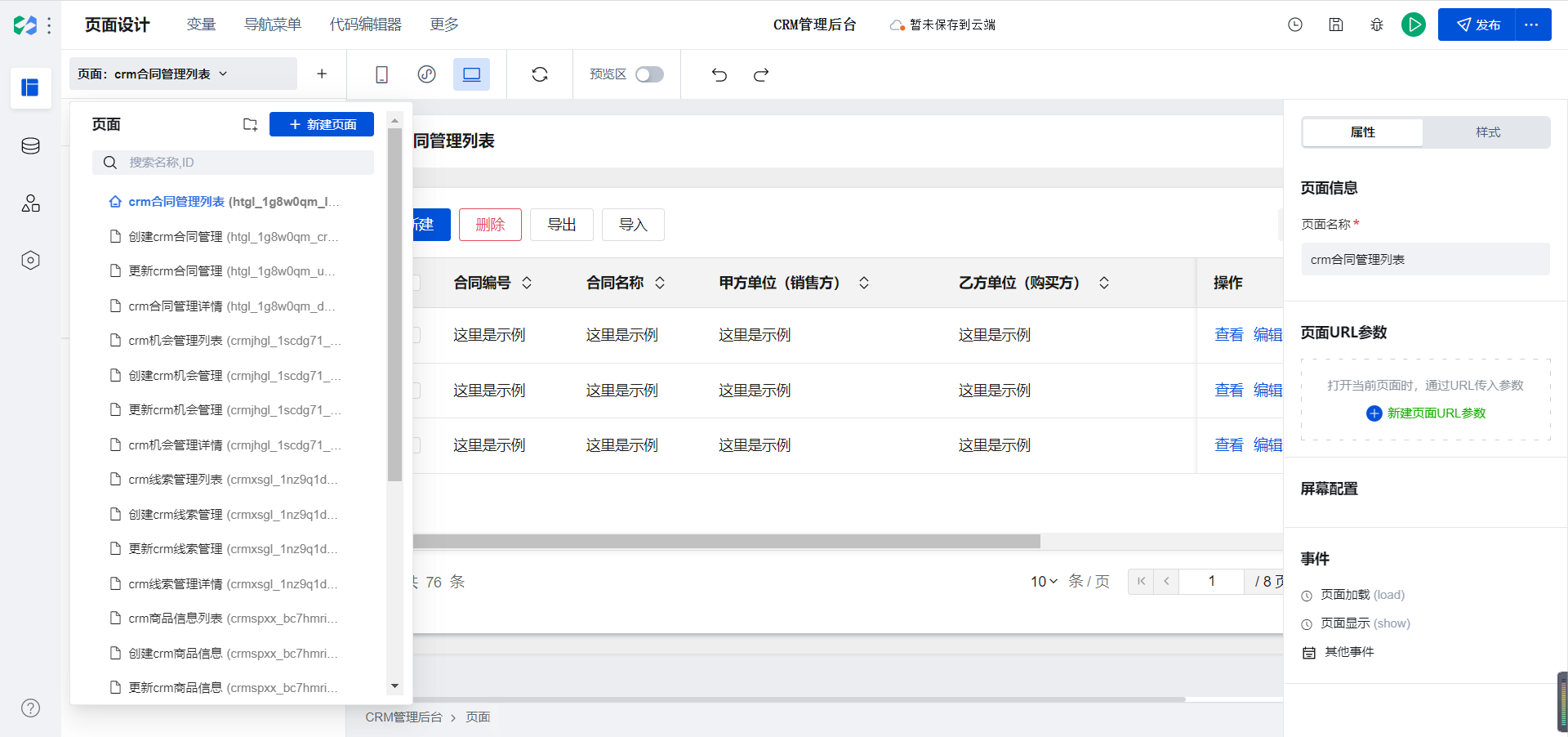Screen dimensions: 1568x737
Task: Click page list scrollbar down arrow
Action: [x=395, y=686]
